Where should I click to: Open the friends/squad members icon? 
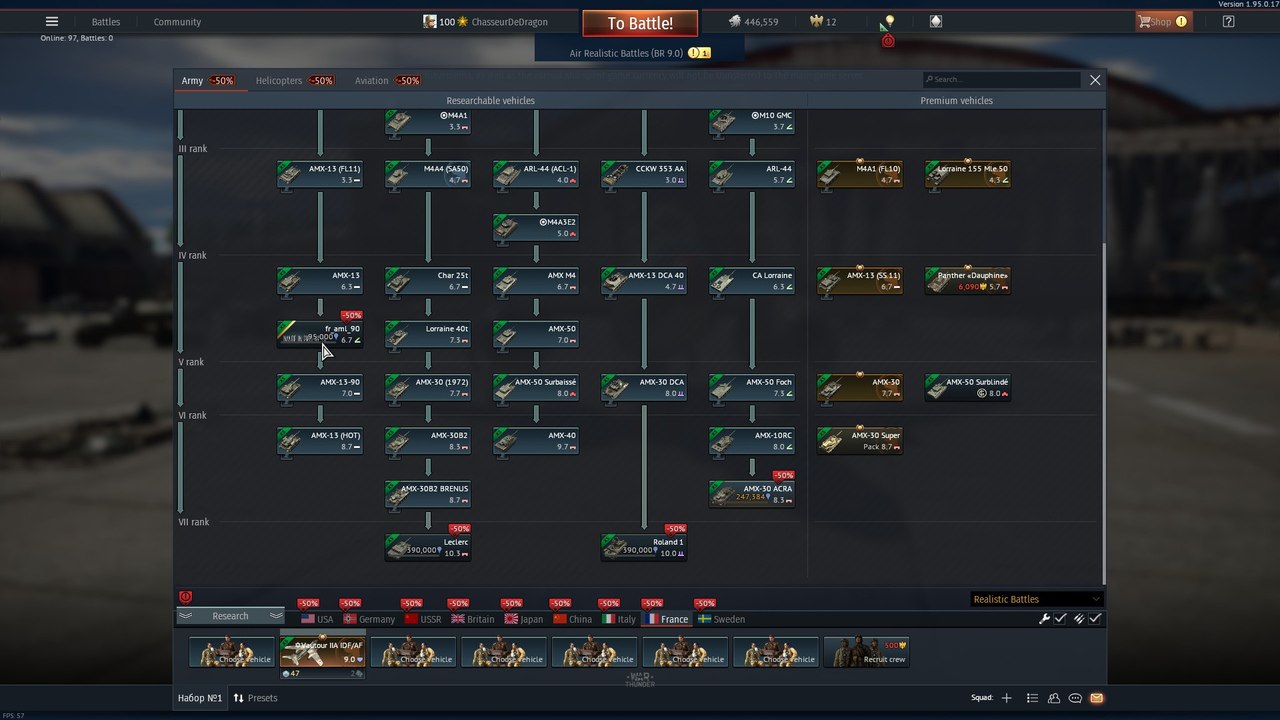point(1055,698)
